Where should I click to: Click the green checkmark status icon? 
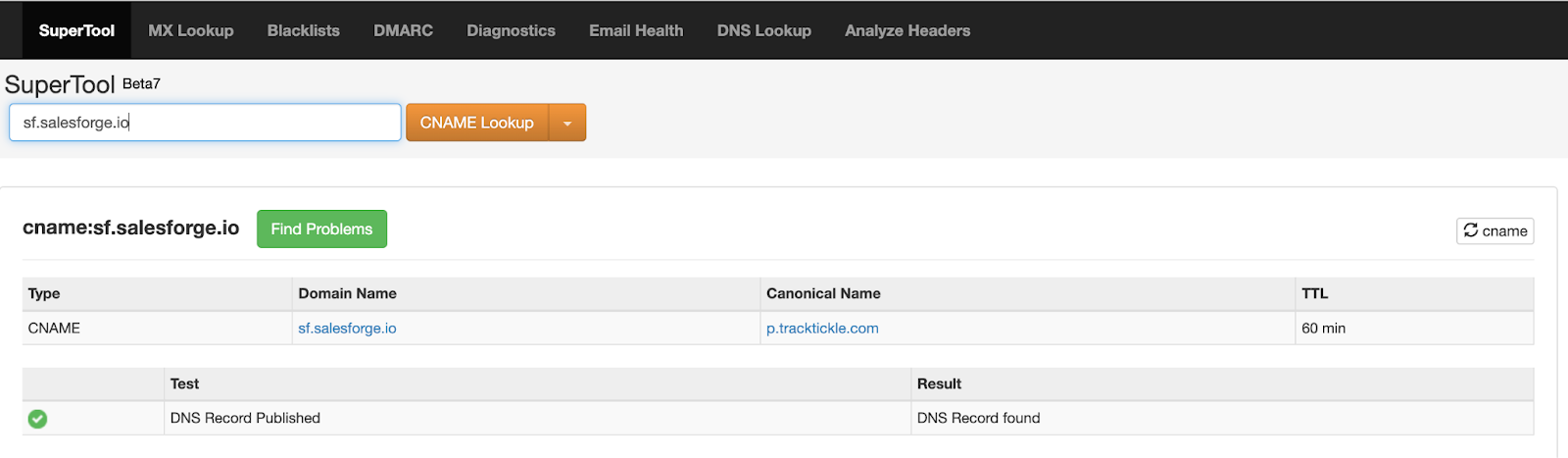(37, 419)
